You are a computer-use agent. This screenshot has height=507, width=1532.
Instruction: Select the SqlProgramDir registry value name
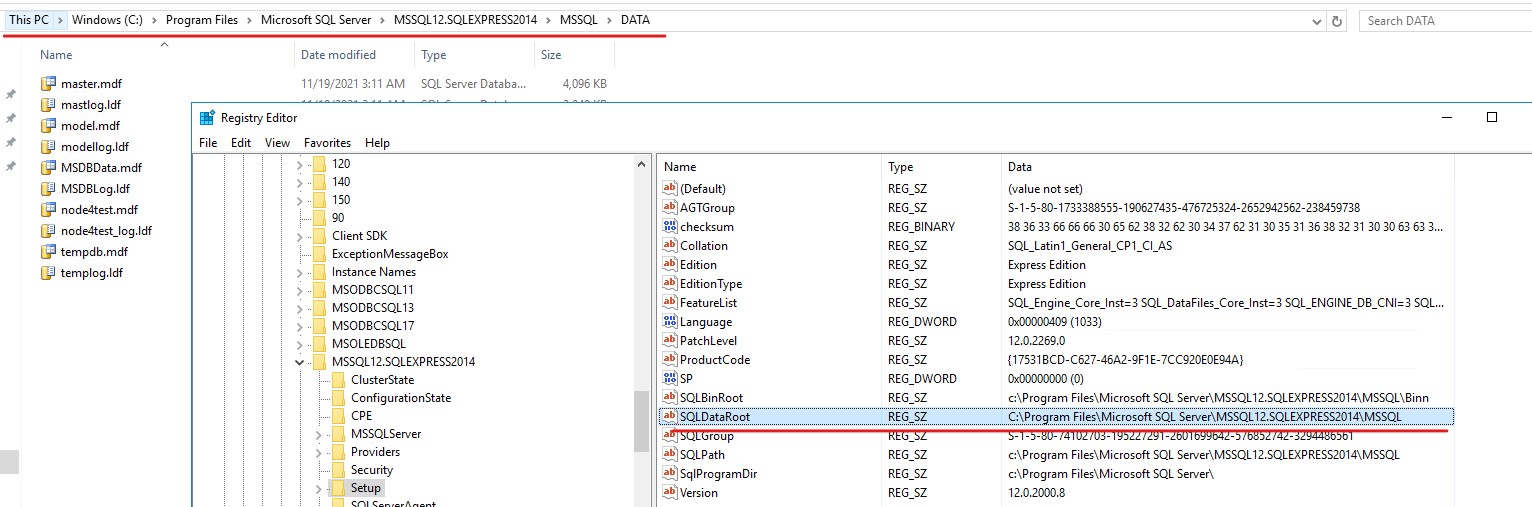tap(718, 474)
